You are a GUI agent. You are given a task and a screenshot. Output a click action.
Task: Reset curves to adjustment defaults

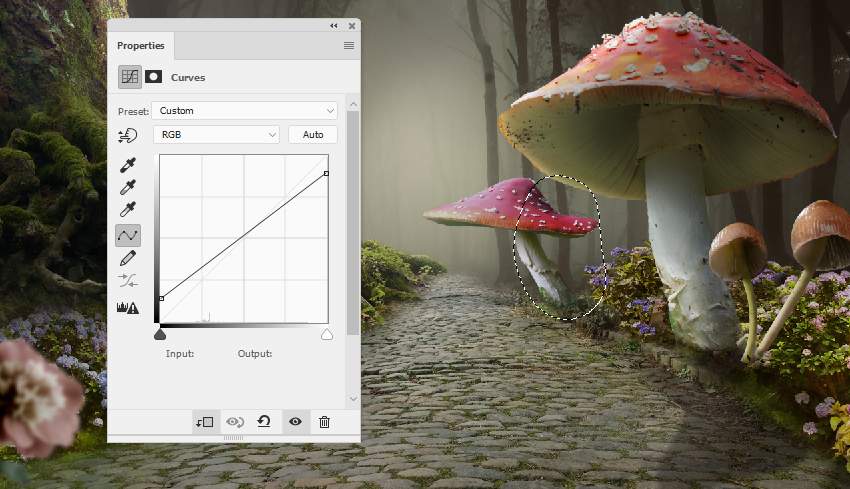(264, 422)
